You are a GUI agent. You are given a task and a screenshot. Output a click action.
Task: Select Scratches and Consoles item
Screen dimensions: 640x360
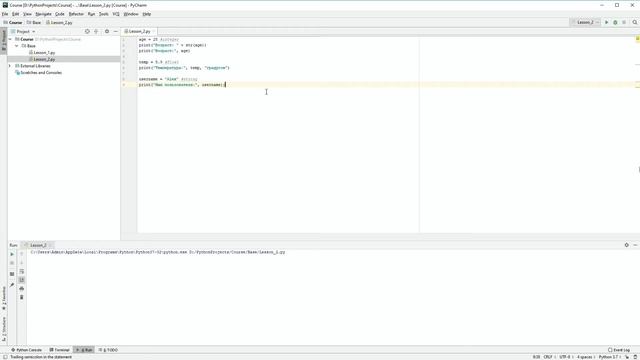(x=38, y=73)
